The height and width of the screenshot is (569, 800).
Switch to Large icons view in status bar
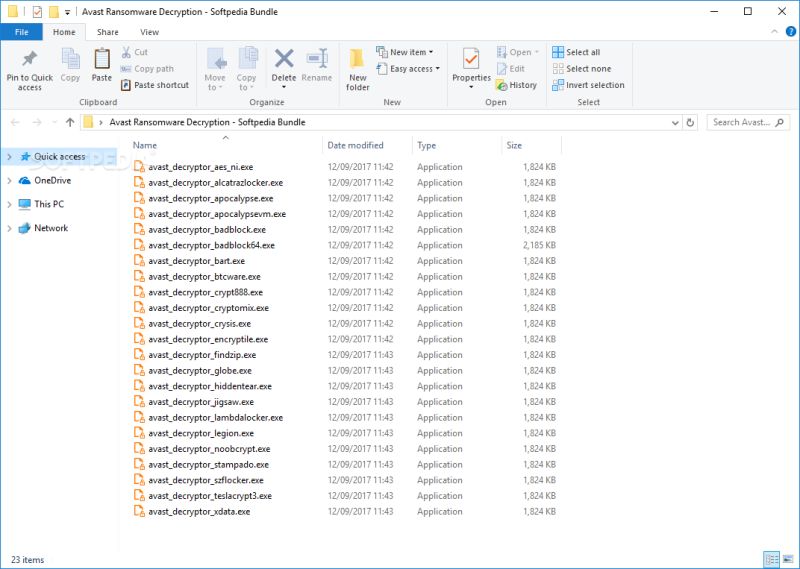point(788,559)
